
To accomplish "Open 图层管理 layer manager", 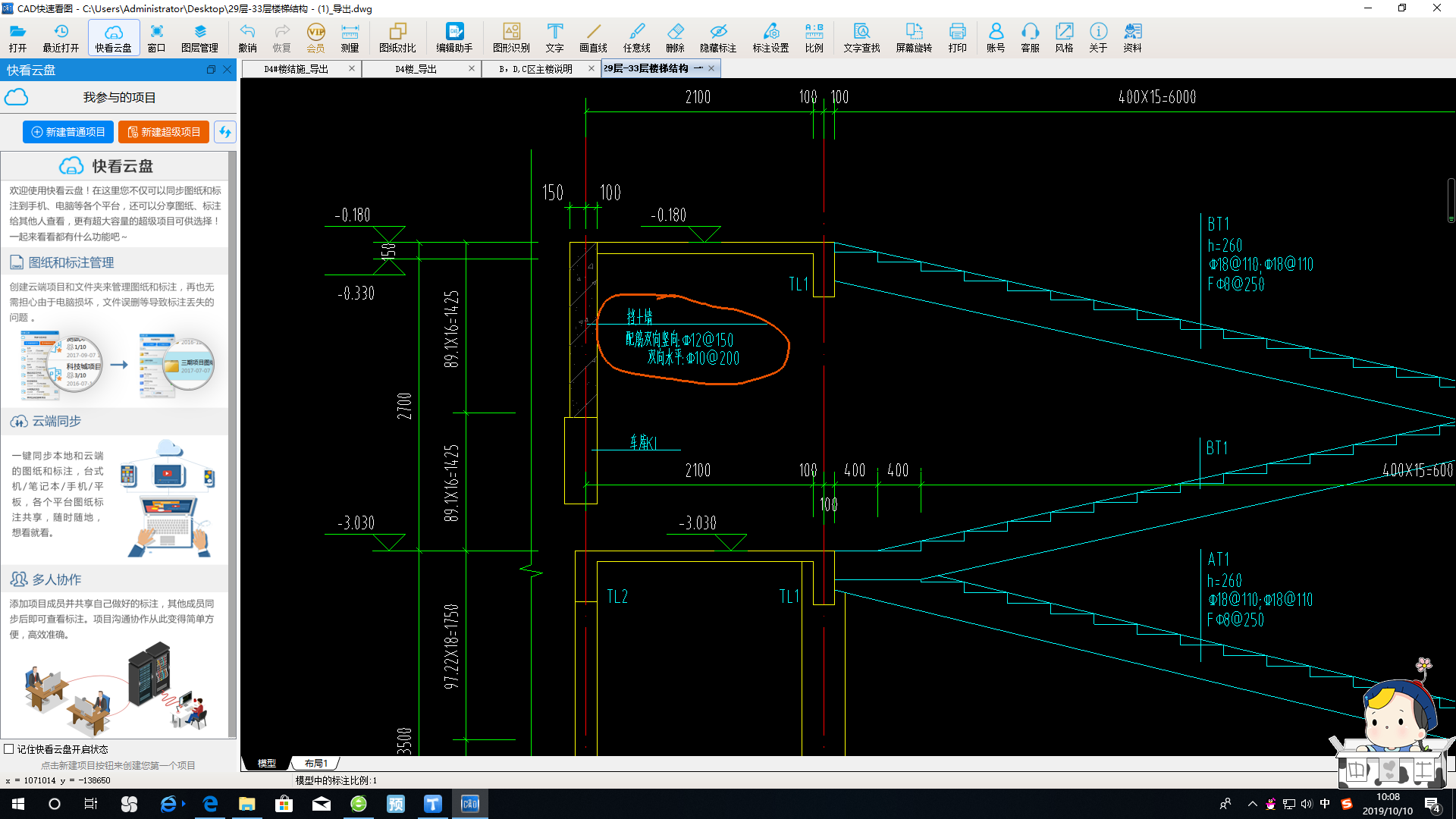I will [200, 37].
